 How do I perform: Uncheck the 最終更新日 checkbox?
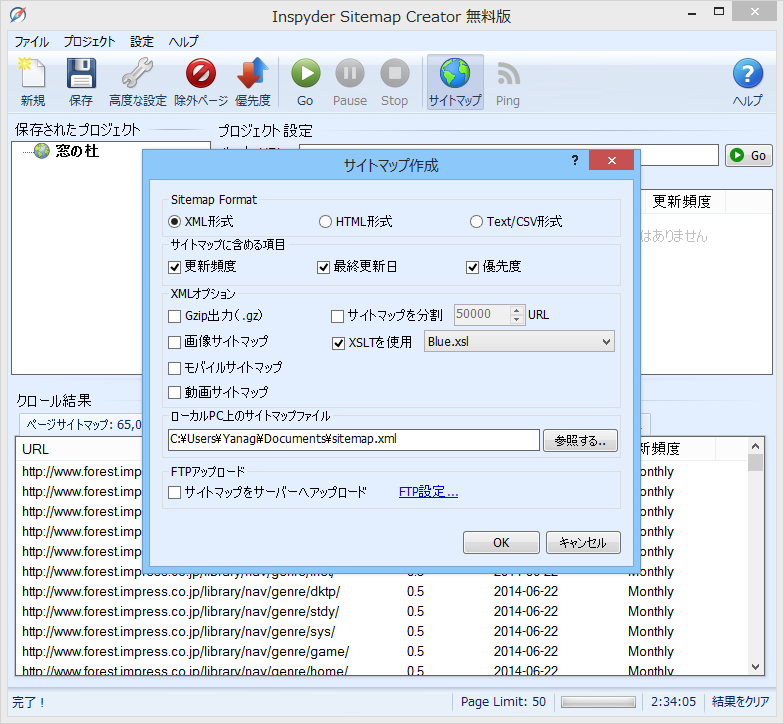tap(324, 268)
